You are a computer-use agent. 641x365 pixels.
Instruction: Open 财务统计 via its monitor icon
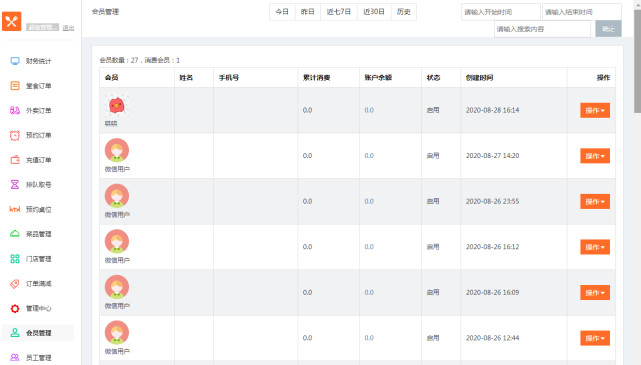coord(15,61)
